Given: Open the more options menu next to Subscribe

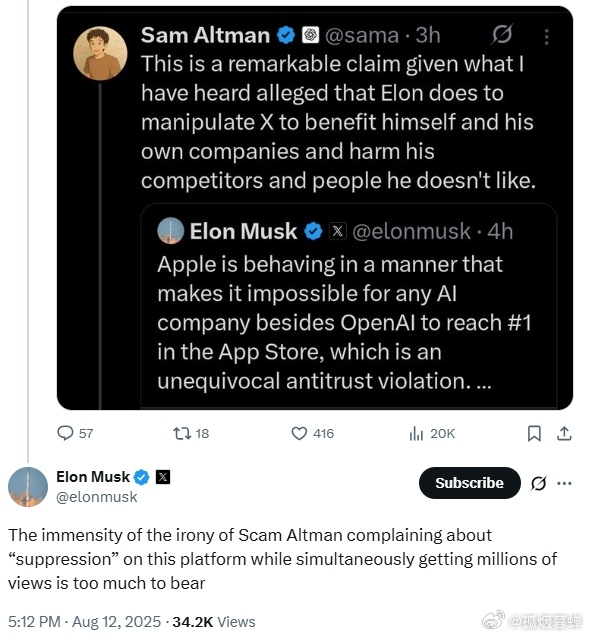Looking at the screenshot, I should point(565,483).
